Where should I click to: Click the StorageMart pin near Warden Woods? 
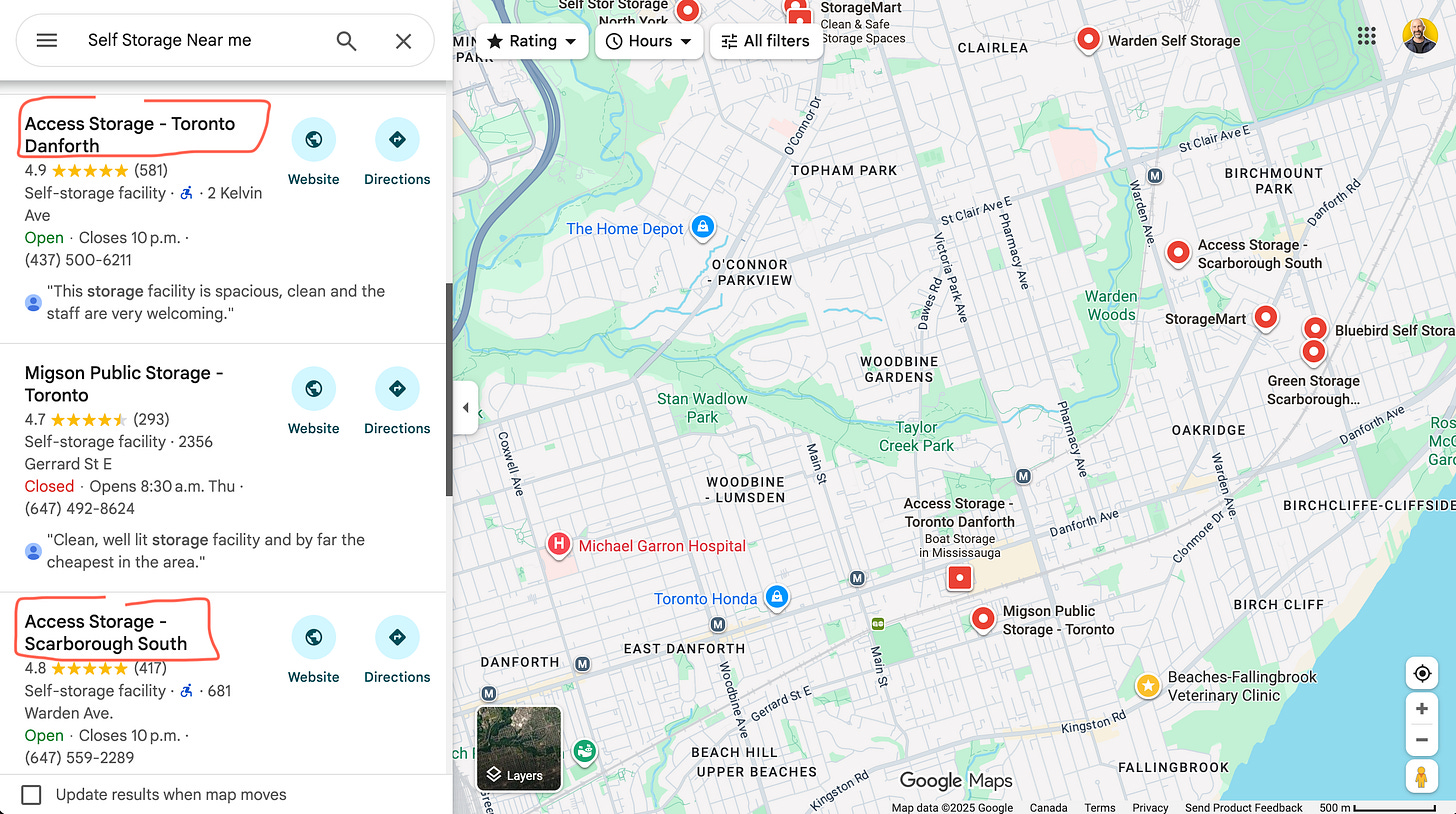(1266, 318)
